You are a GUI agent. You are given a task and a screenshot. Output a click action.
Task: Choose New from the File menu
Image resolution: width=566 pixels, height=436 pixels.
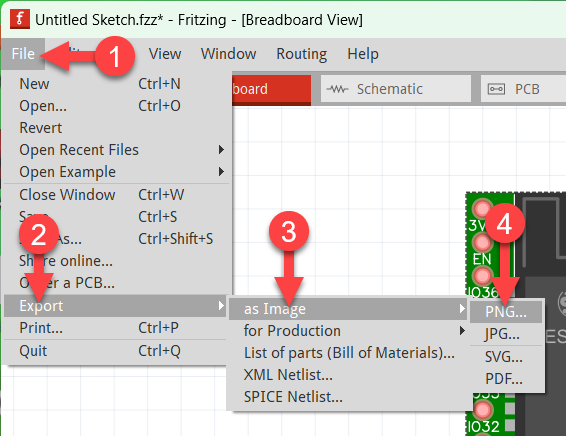click(x=116, y=84)
